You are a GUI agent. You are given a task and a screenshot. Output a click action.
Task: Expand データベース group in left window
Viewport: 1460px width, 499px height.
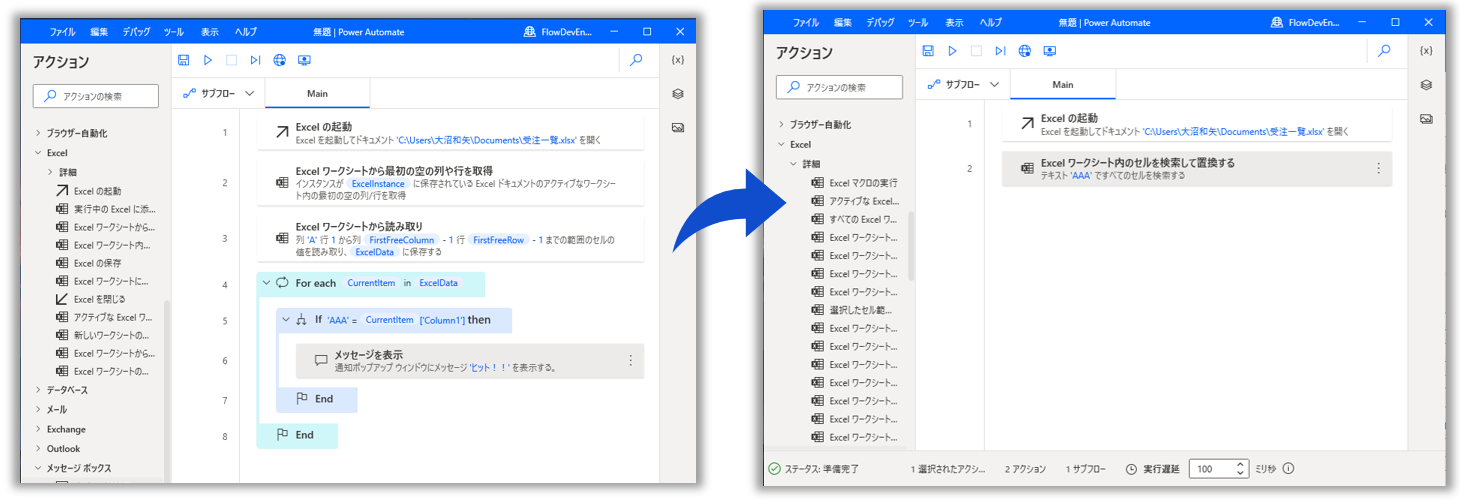pos(38,390)
